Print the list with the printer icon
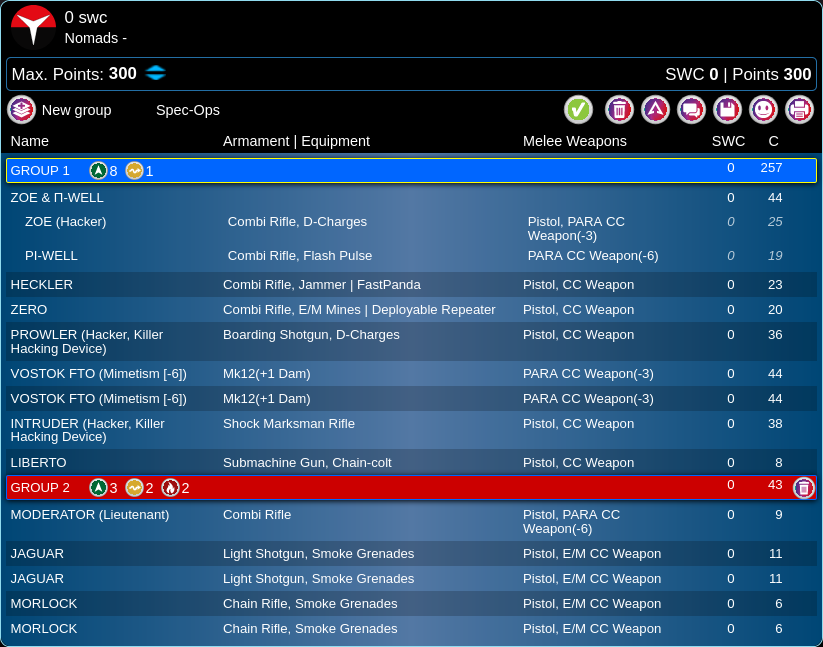Image resolution: width=823 pixels, height=647 pixels. (x=799, y=110)
